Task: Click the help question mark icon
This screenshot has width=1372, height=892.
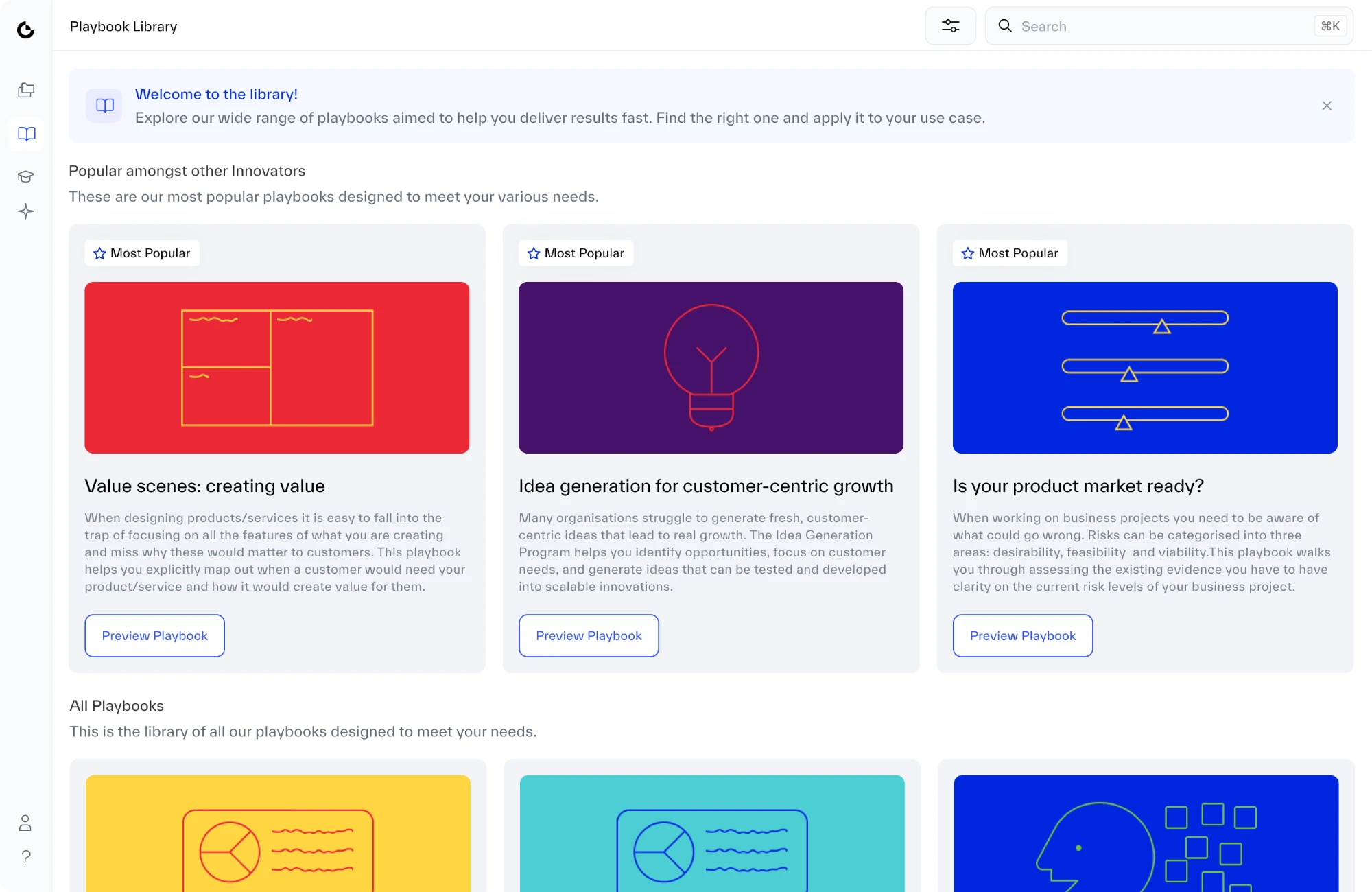Action: [26, 858]
